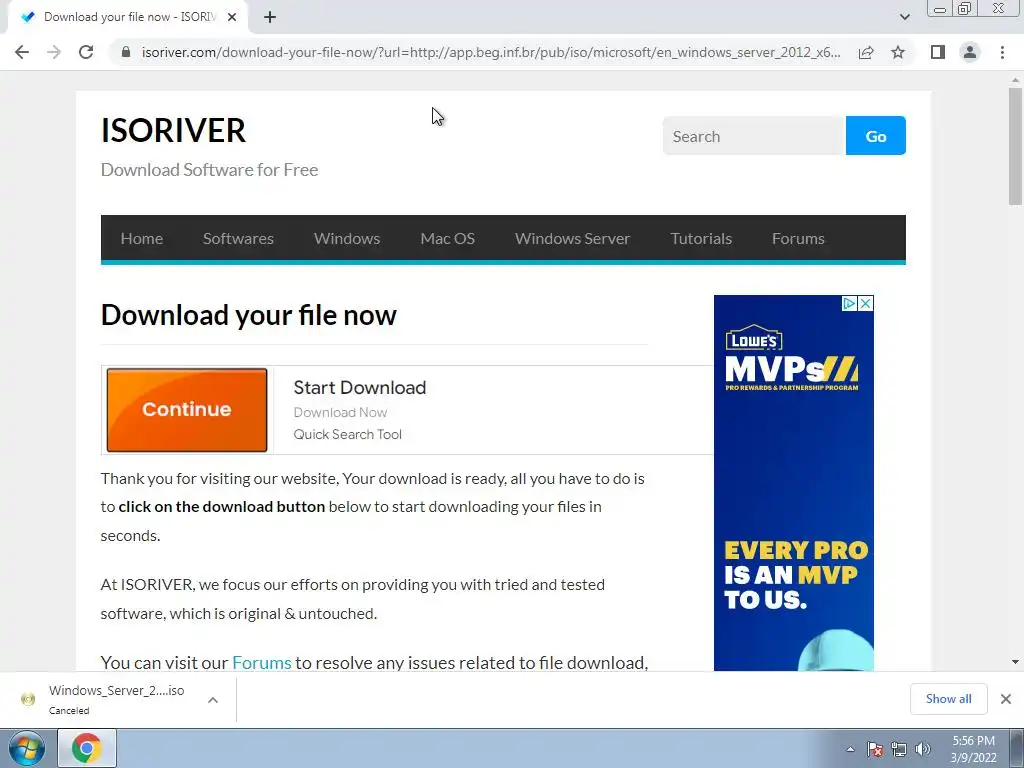Open Chrome's three-dot menu
The image size is (1024, 768).
pyautogui.click(x=1002, y=52)
